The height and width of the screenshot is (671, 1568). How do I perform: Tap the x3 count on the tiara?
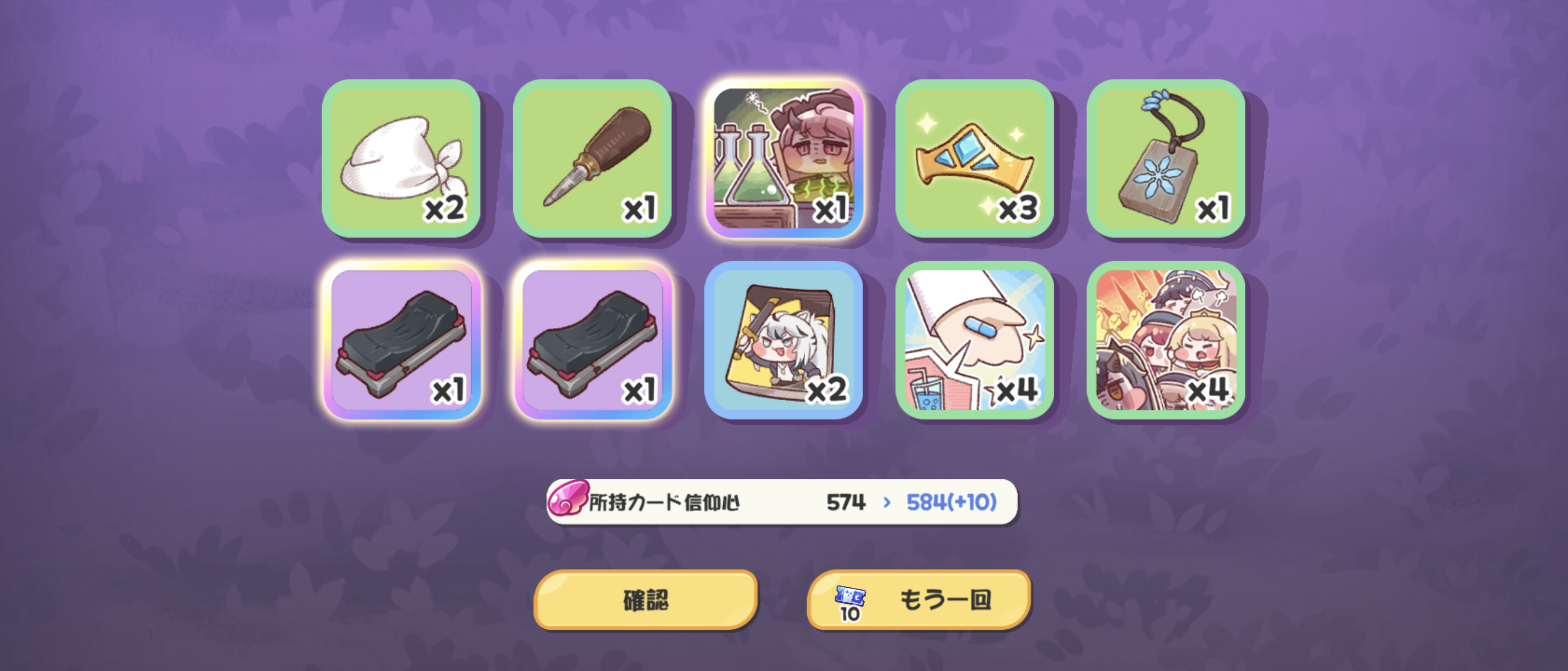(1018, 209)
